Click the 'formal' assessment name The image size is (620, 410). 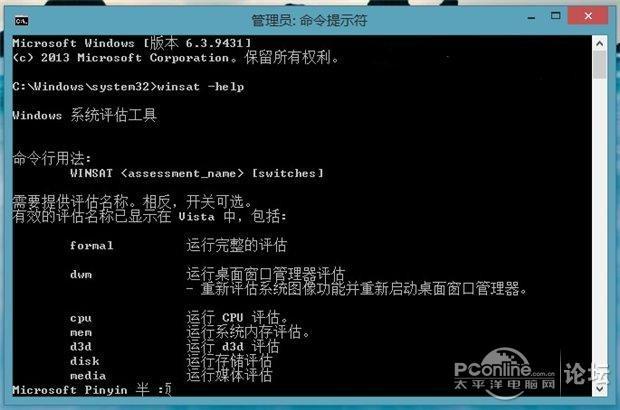pyautogui.click(x=91, y=246)
